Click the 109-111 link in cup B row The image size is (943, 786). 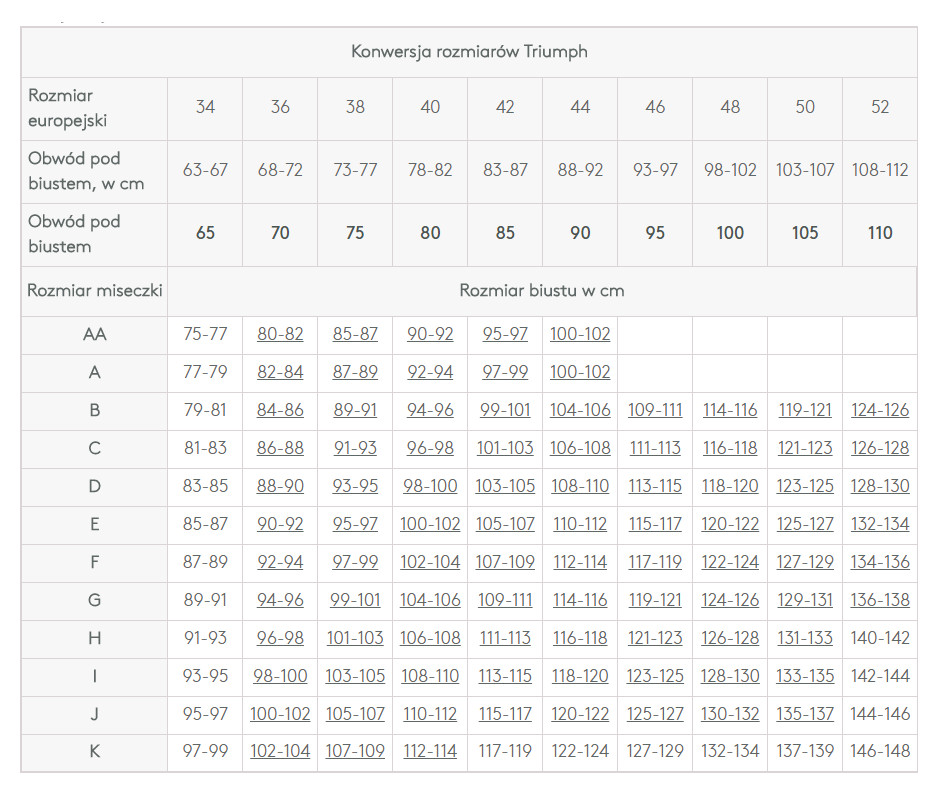(x=655, y=410)
